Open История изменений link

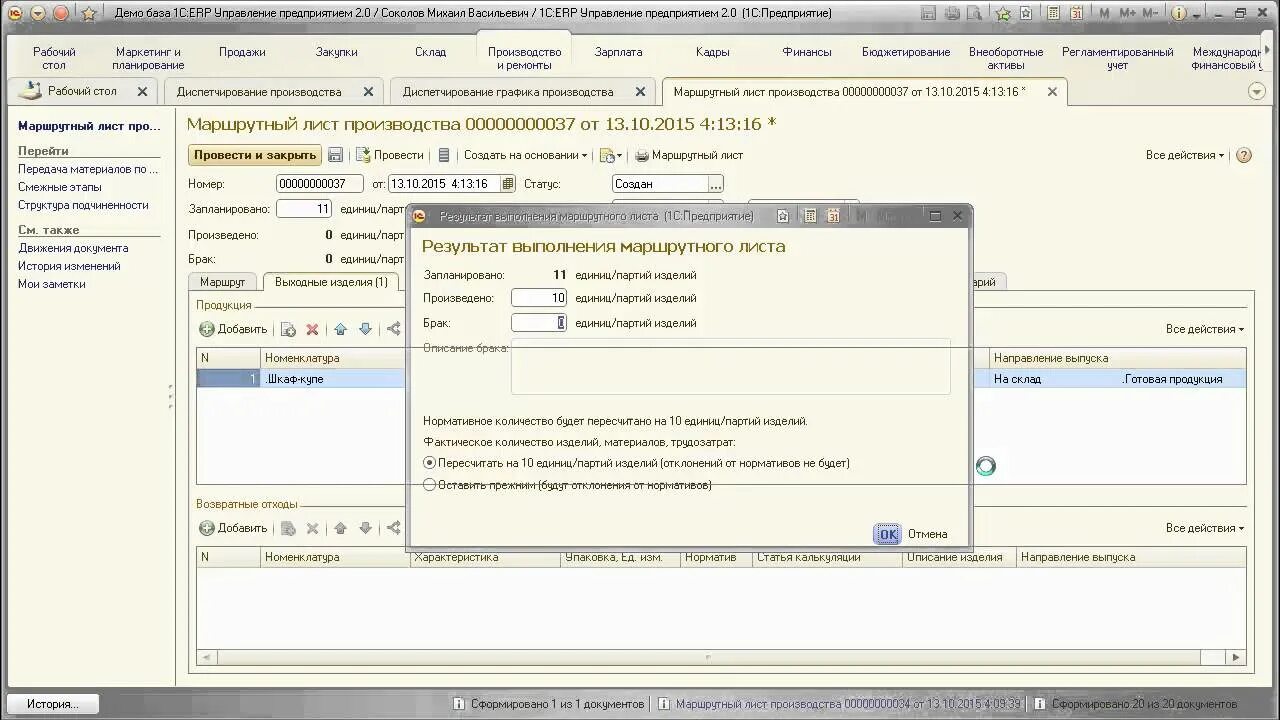pos(69,266)
